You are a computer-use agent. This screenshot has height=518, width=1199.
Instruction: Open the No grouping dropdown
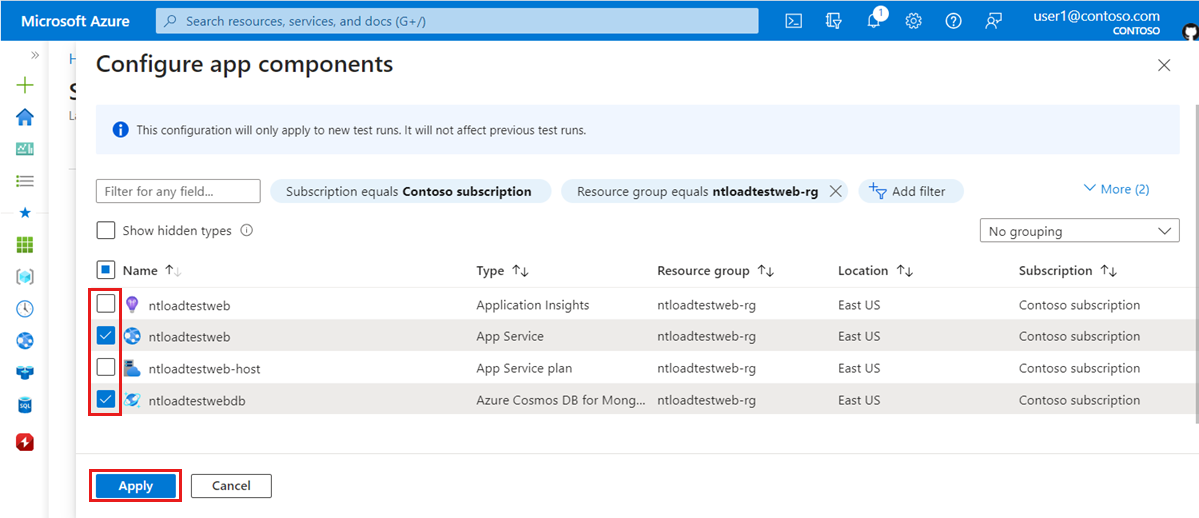point(1080,231)
